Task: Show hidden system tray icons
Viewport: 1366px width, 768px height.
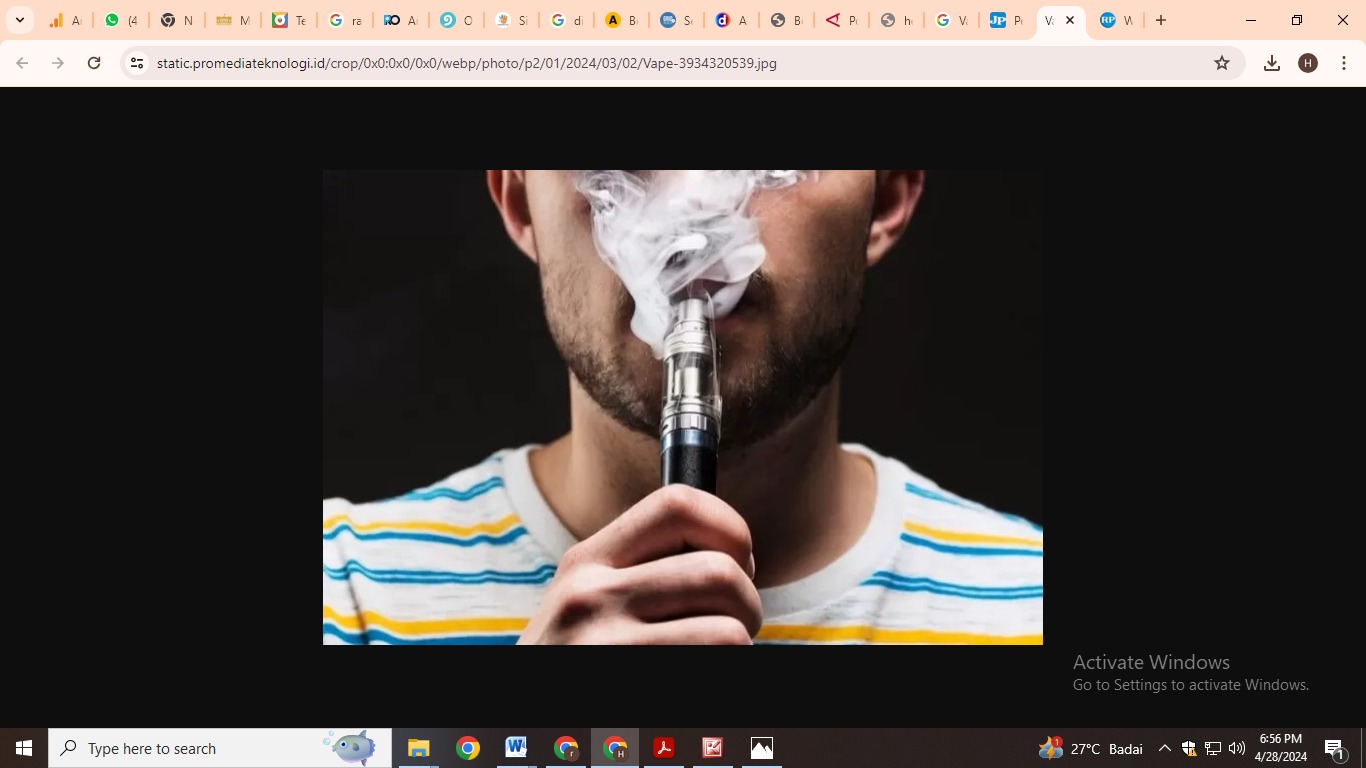Action: (1165, 748)
